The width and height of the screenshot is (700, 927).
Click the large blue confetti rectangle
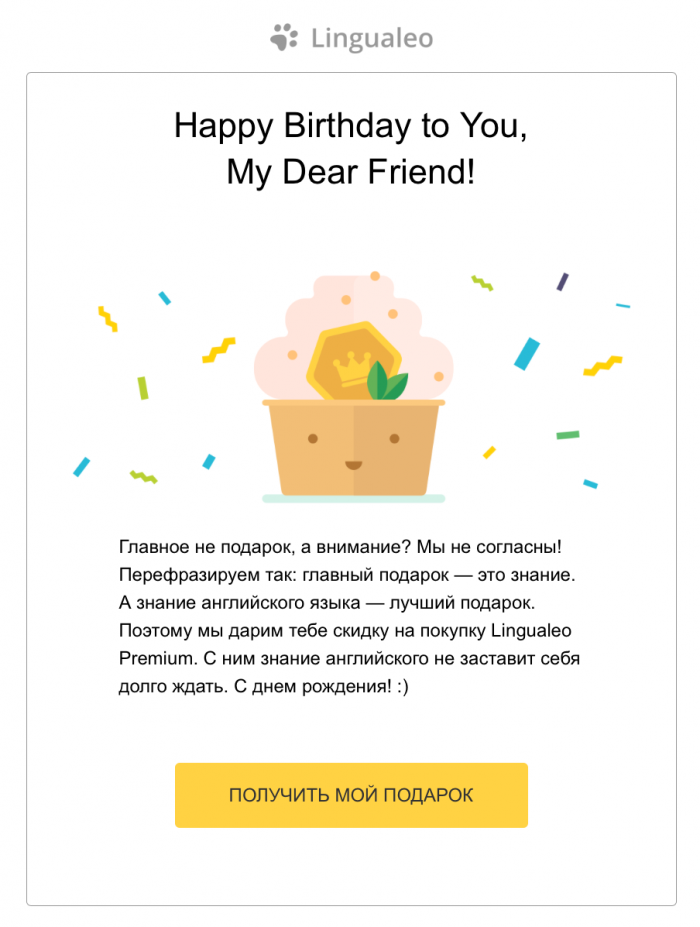point(527,353)
